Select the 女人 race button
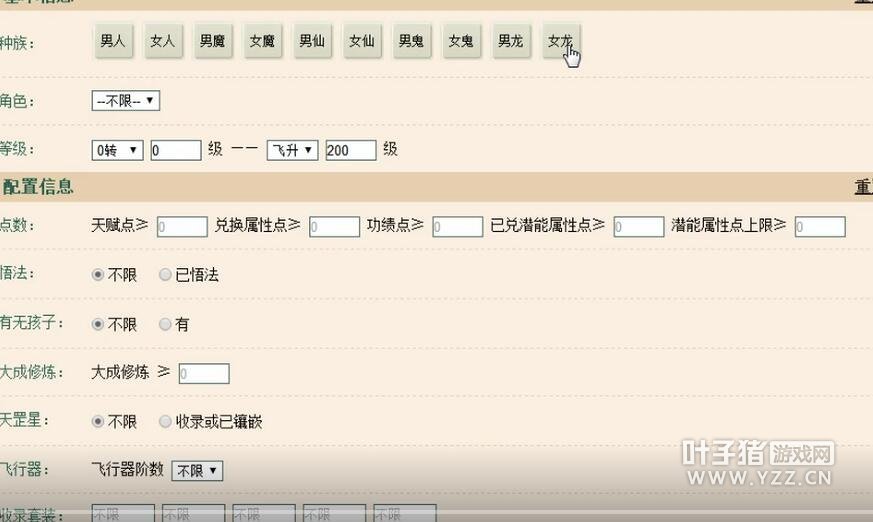The width and height of the screenshot is (873, 522). click(x=163, y=42)
